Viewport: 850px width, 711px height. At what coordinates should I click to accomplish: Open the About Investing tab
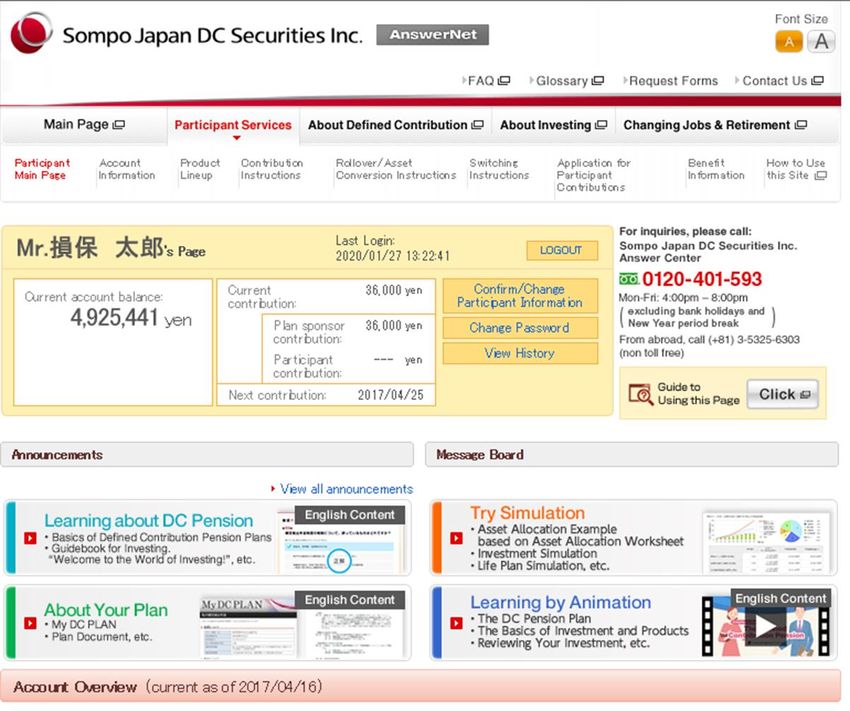point(553,125)
